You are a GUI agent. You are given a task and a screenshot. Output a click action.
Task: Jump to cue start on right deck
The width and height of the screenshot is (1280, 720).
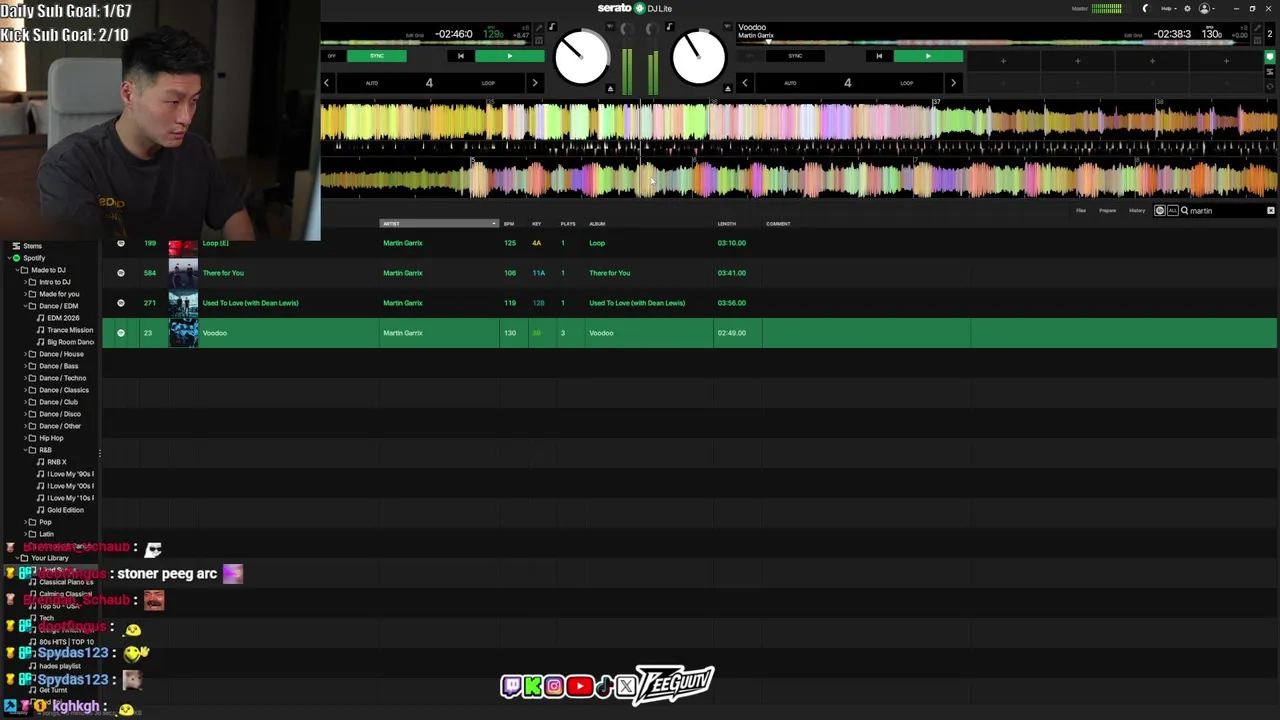coord(879,56)
